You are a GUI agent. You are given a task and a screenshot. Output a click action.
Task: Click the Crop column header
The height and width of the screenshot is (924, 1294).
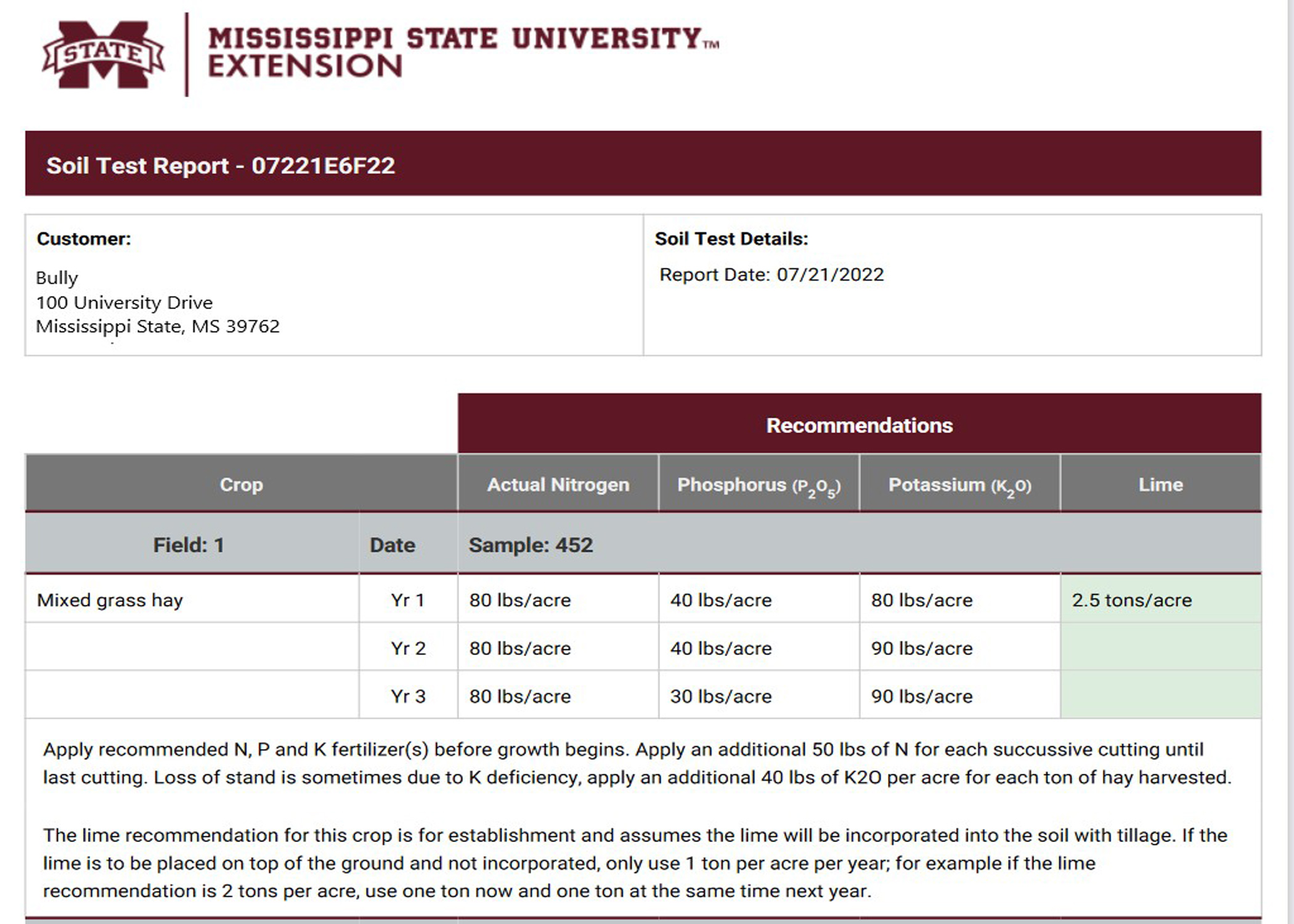click(241, 484)
